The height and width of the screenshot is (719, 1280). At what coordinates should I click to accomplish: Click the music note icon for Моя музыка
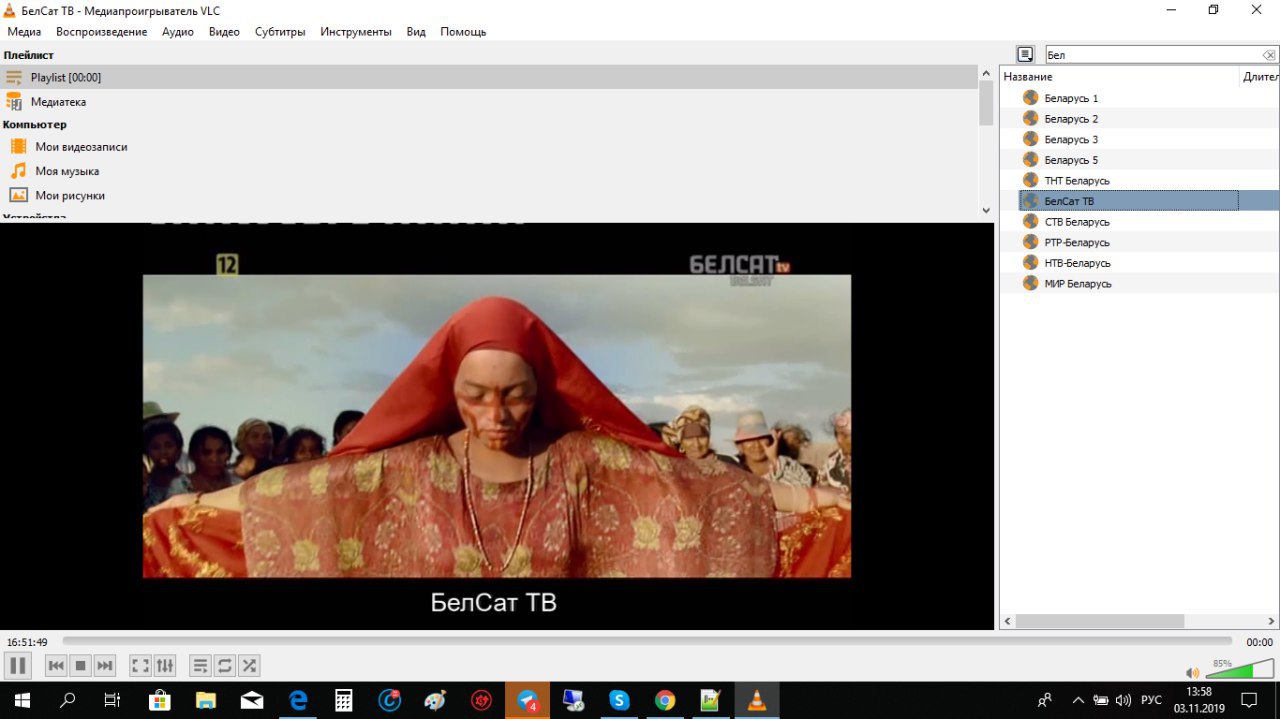point(18,171)
